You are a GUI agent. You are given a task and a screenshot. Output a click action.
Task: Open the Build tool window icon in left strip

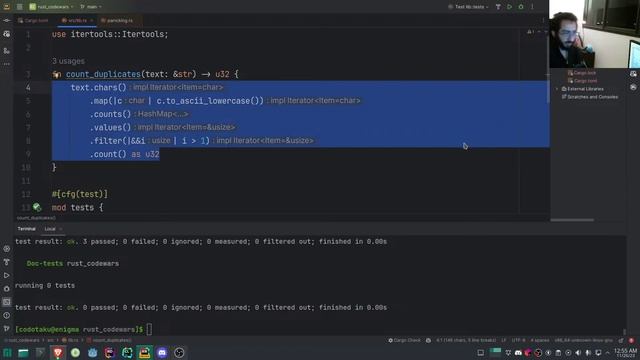[7, 262]
